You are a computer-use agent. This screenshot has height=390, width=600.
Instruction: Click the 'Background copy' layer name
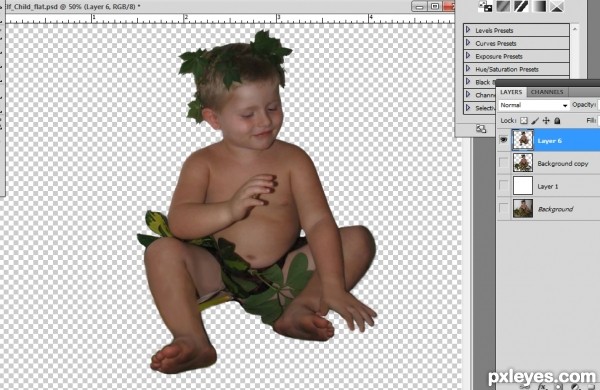[562, 164]
